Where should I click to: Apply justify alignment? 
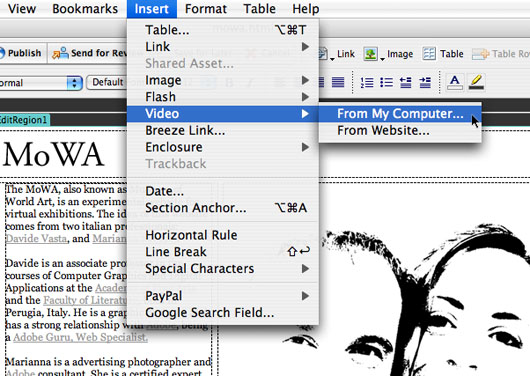(338, 82)
